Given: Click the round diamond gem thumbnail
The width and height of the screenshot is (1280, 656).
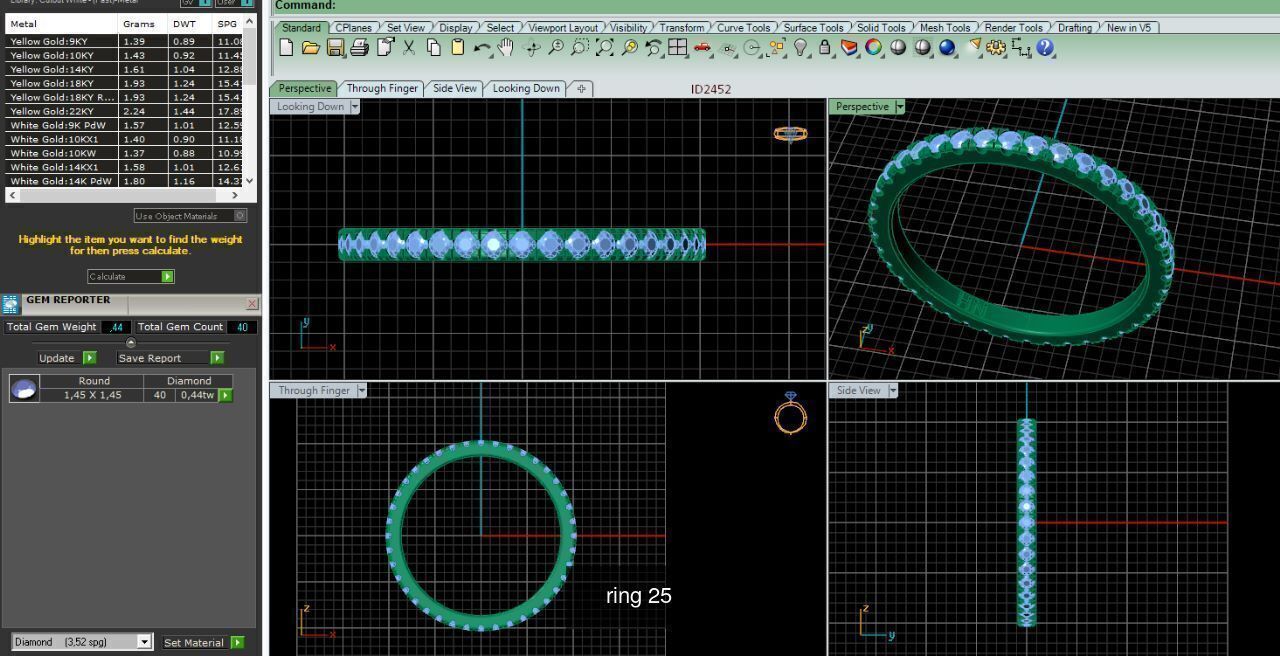Looking at the screenshot, I should 24,389.
